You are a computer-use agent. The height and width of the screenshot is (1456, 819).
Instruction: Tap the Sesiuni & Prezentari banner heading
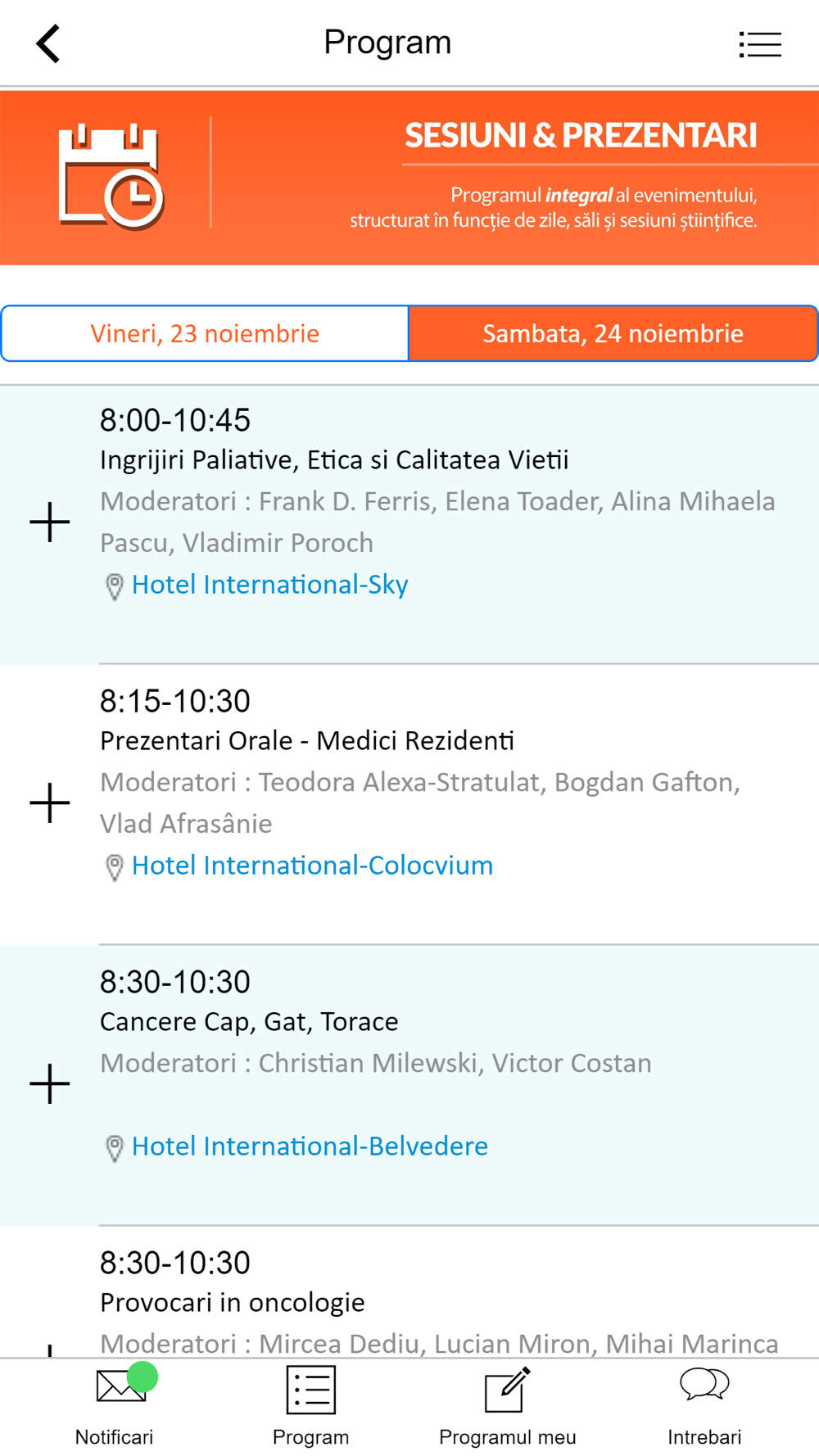(581, 136)
